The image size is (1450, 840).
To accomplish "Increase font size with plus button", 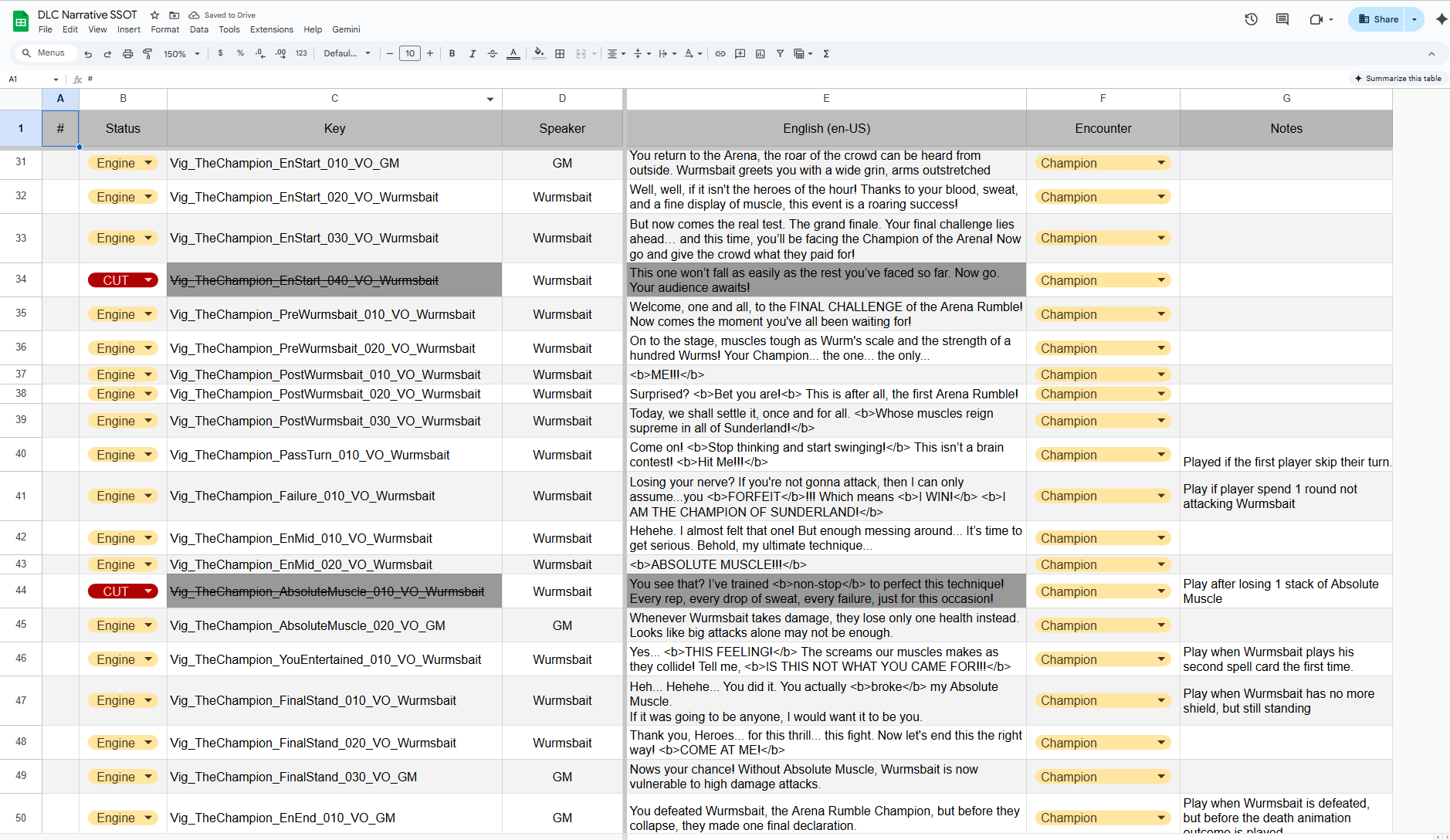I will (x=430, y=53).
